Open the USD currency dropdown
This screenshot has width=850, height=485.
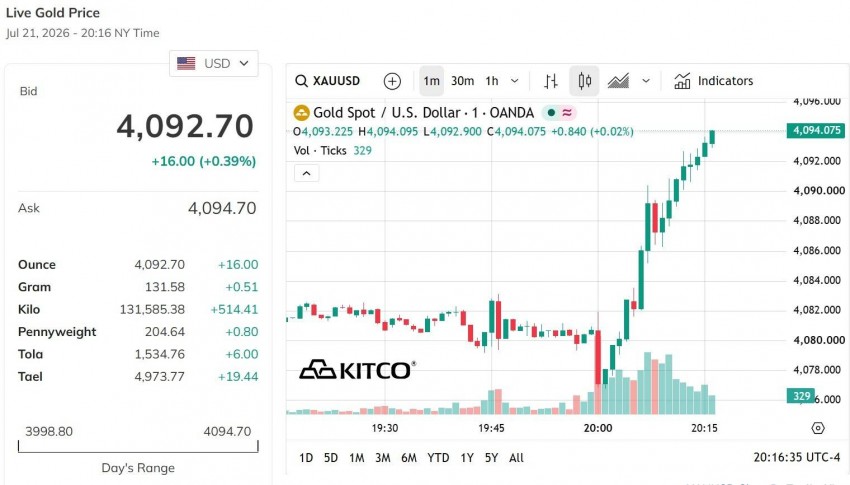(214, 63)
